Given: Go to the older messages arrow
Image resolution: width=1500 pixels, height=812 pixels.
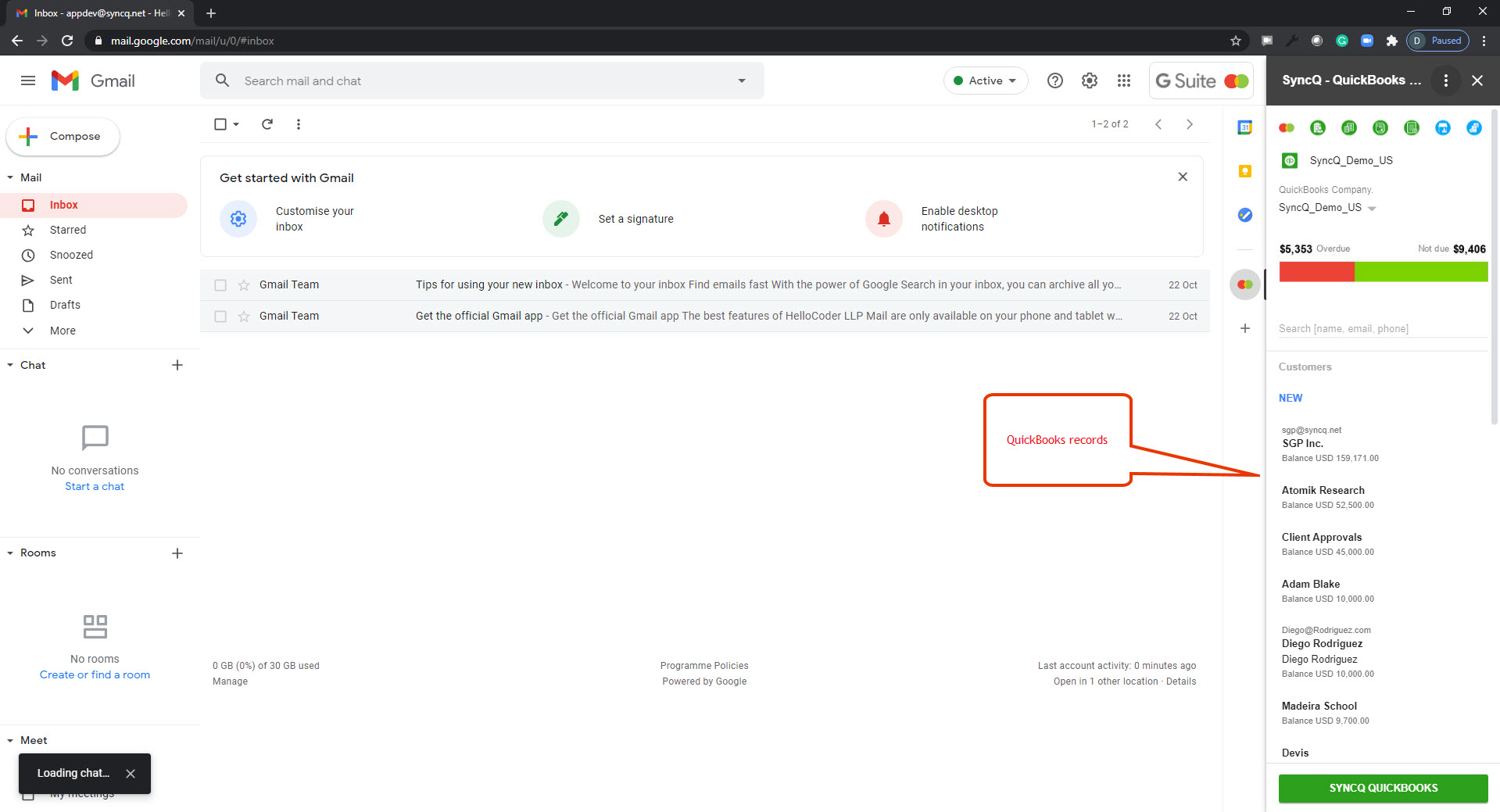Looking at the screenshot, I should (1190, 124).
